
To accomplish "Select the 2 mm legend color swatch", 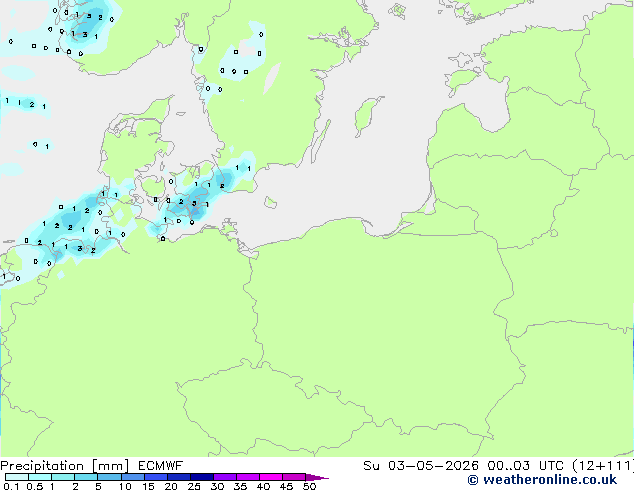I will pyautogui.click(x=86, y=477).
